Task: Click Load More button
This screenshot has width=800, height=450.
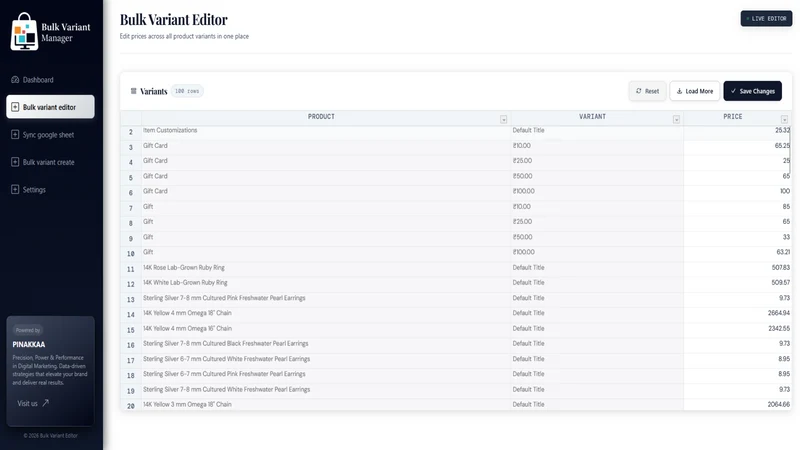Action: click(694, 91)
